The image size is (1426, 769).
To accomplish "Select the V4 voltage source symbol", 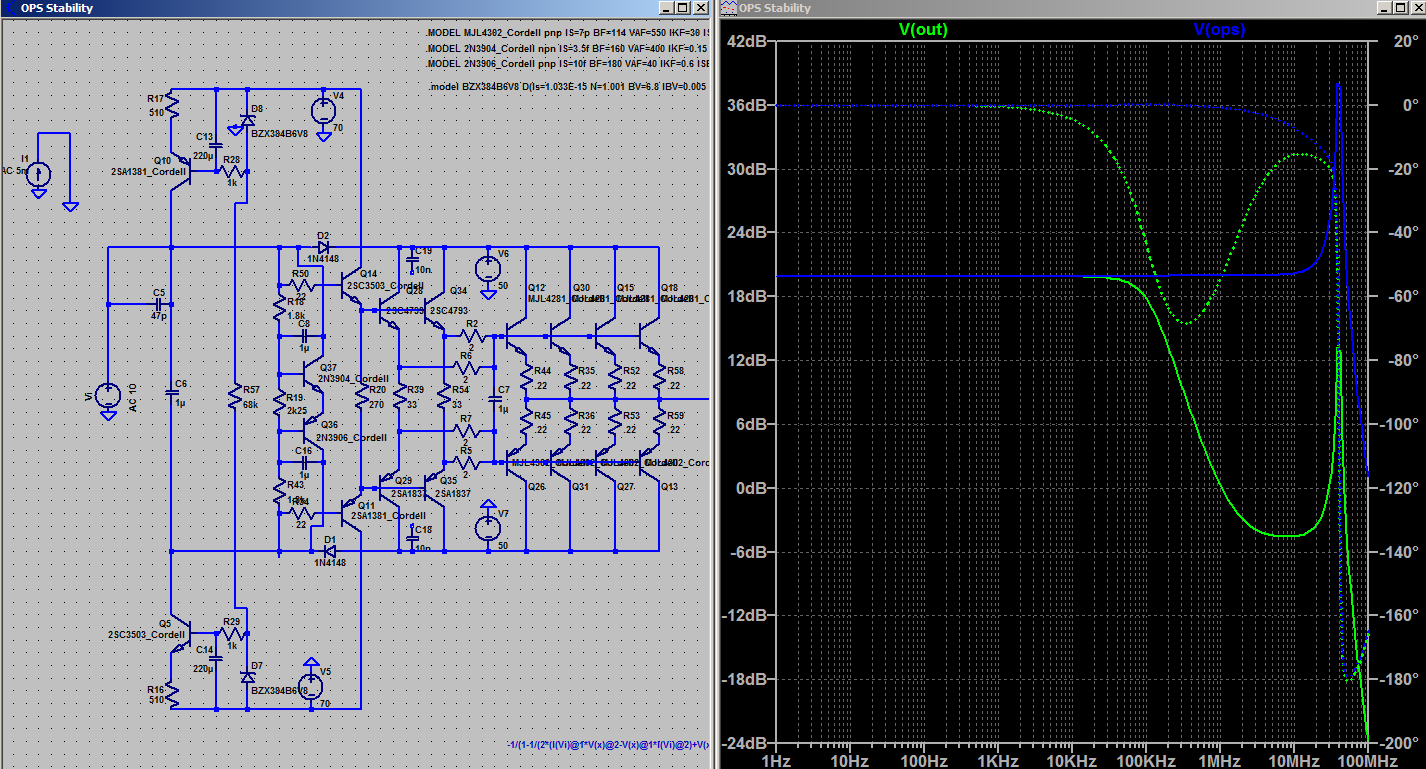I will point(323,110).
